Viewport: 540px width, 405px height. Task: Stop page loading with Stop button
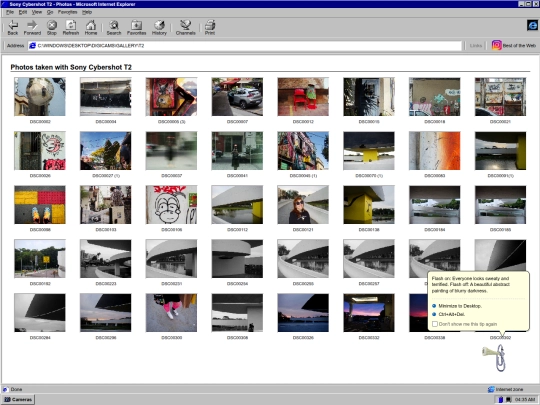coord(52,27)
